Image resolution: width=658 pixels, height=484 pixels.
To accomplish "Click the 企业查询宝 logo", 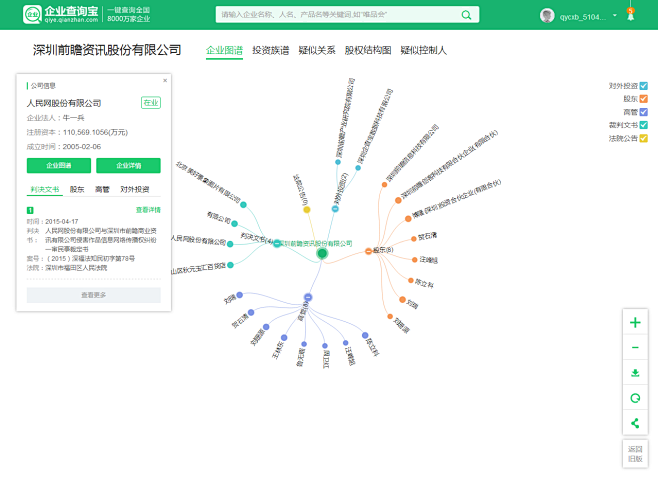I will pos(61,14).
